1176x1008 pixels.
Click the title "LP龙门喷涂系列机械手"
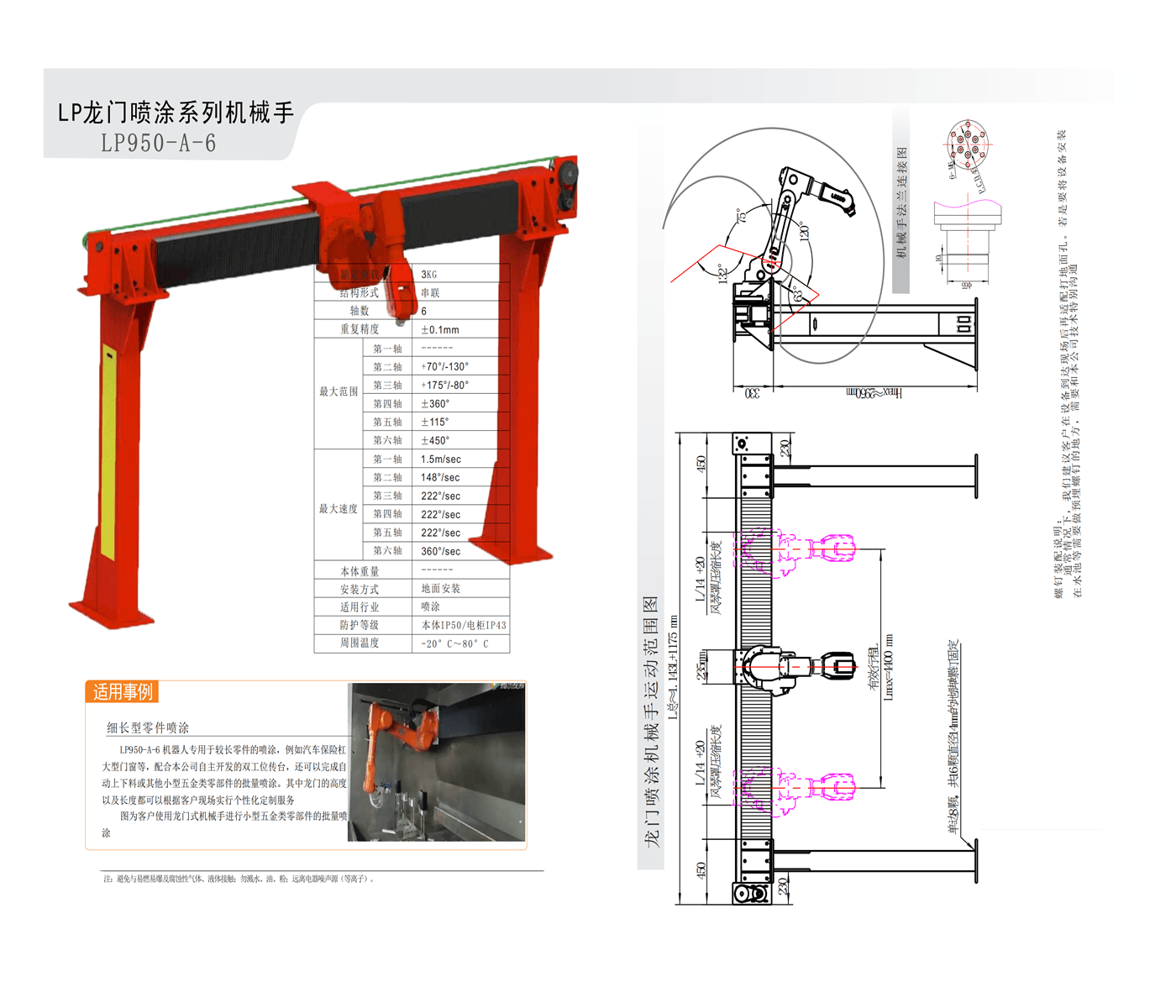click(x=176, y=113)
